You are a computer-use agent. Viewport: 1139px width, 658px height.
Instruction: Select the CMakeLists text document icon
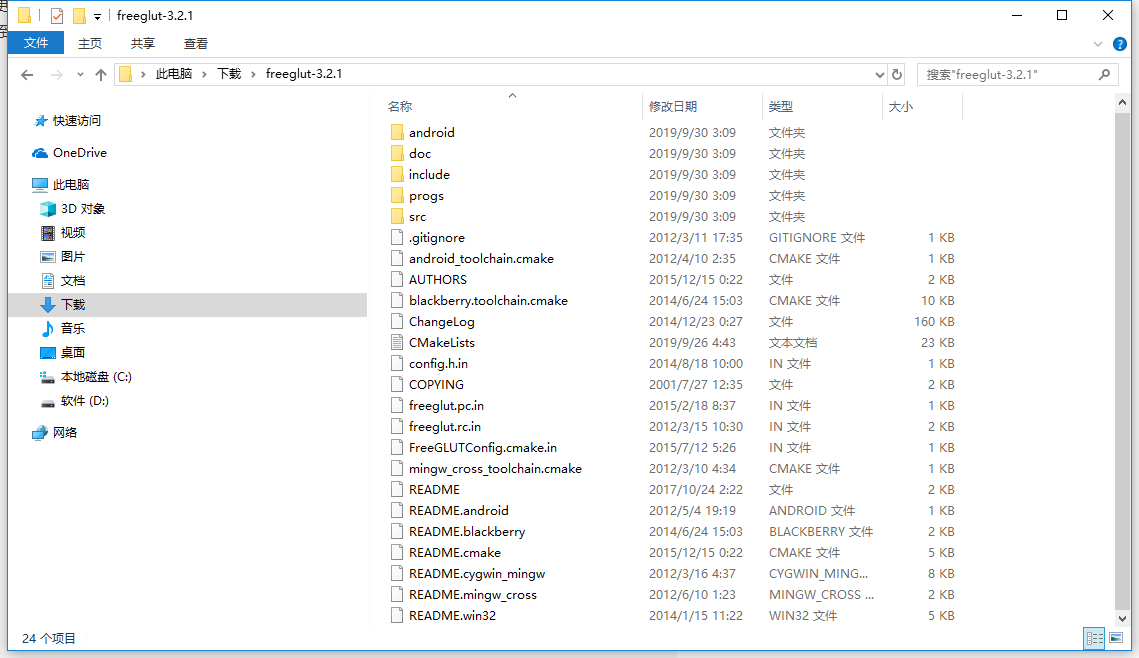point(397,342)
